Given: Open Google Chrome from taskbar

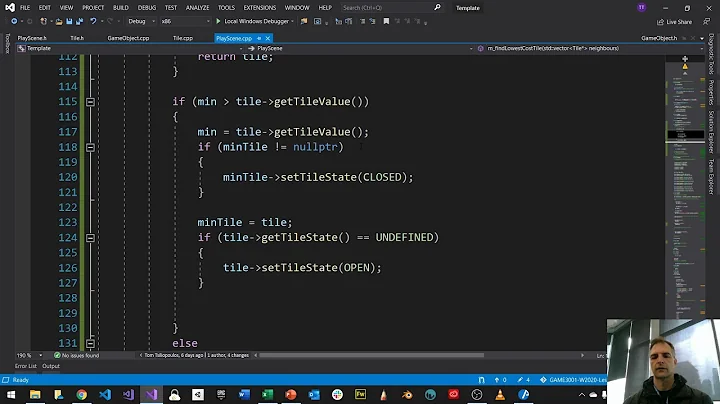Looking at the screenshot, I should point(82,394).
